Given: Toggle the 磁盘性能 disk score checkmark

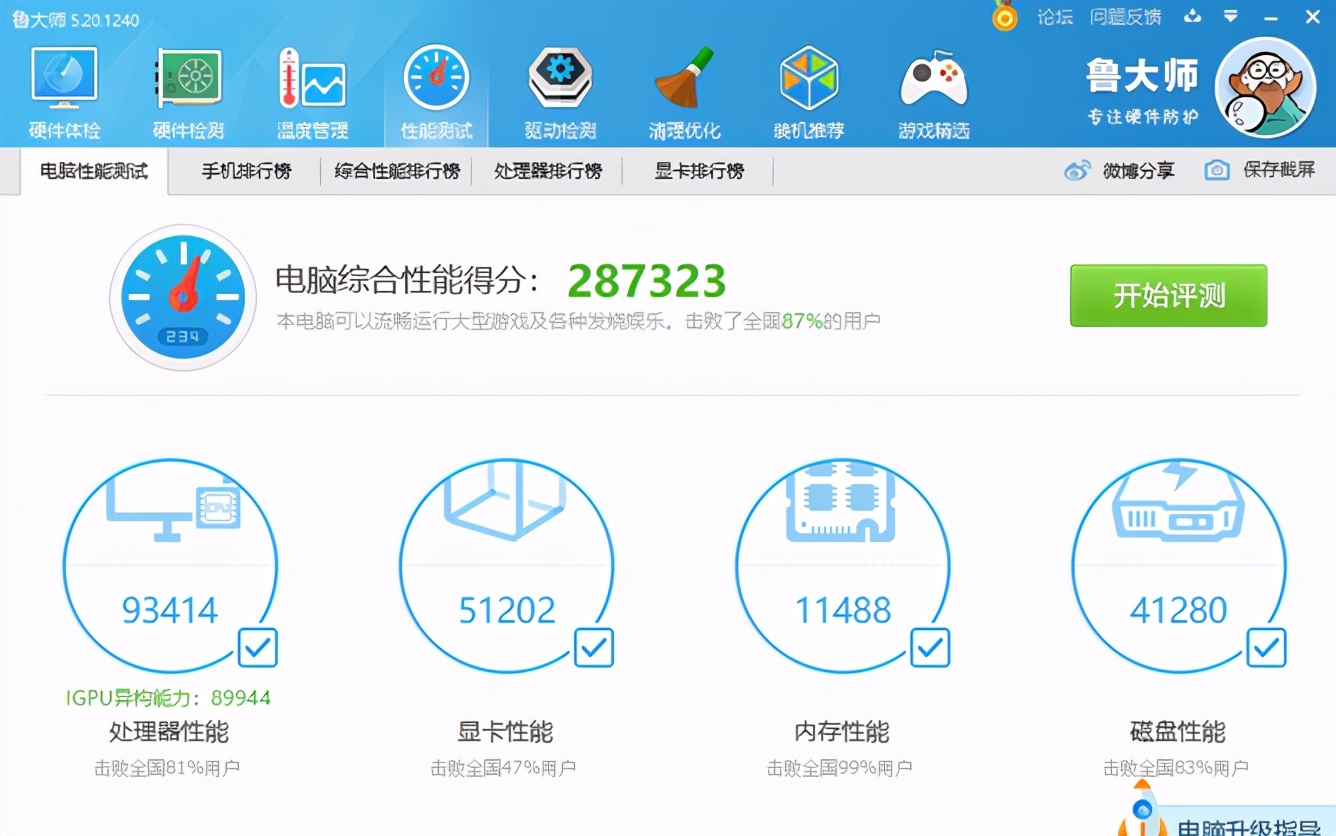Looking at the screenshot, I should 1266,648.
